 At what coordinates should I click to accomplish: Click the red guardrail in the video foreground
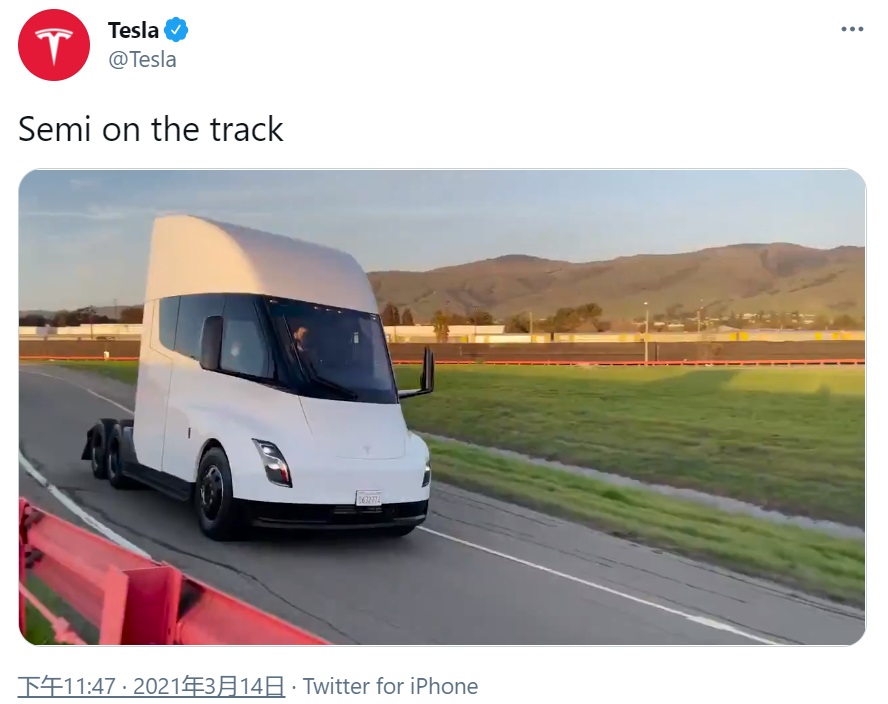pos(142,589)
